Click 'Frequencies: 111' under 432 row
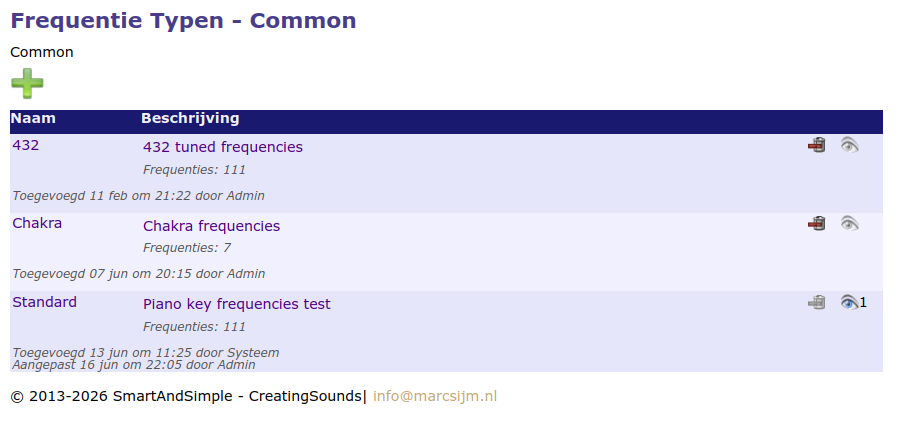 (194, 170)
